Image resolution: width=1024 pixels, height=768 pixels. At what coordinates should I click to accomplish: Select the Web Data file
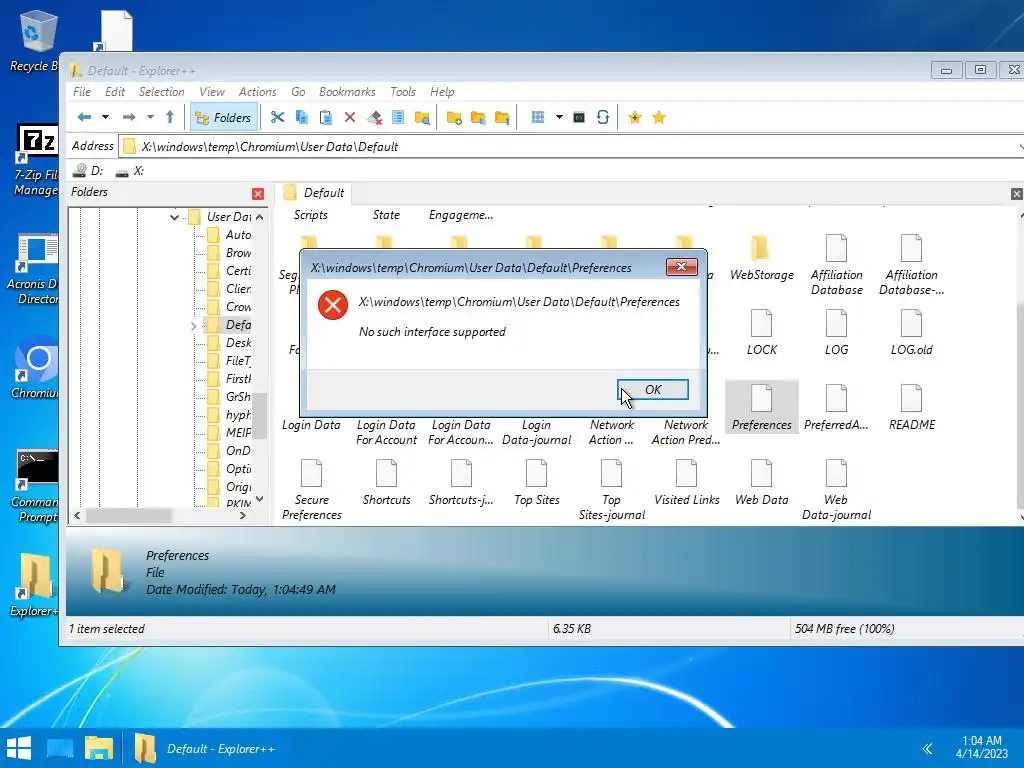(761, 483)
